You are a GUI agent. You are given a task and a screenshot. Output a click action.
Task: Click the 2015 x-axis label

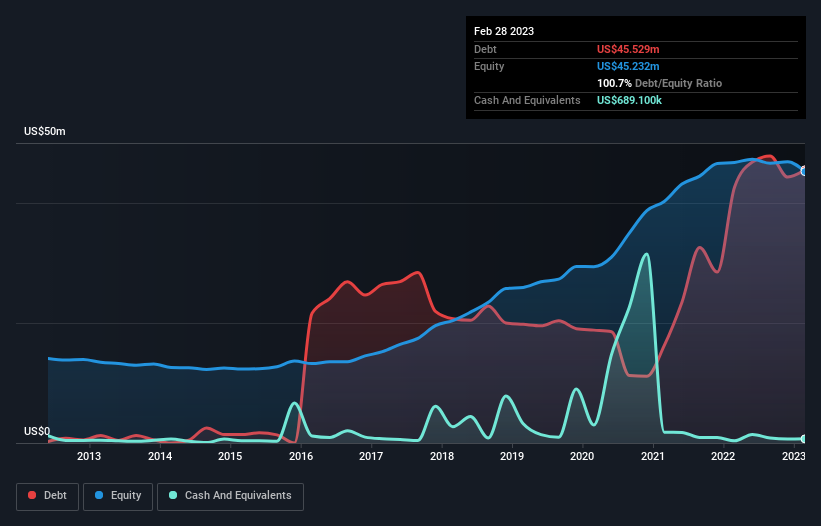230,456
